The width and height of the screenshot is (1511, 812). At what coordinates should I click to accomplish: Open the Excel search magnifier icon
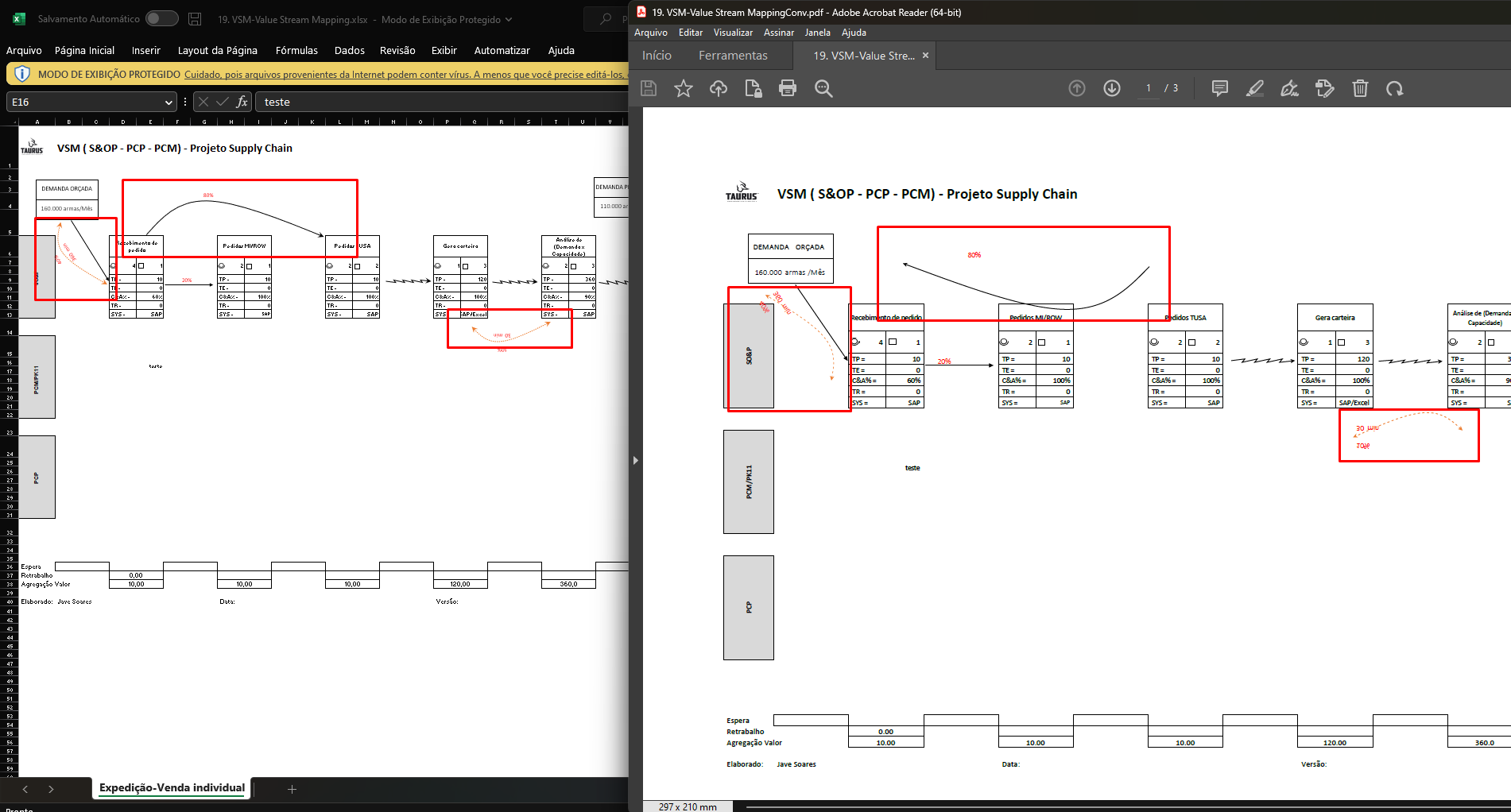[606, 18]
